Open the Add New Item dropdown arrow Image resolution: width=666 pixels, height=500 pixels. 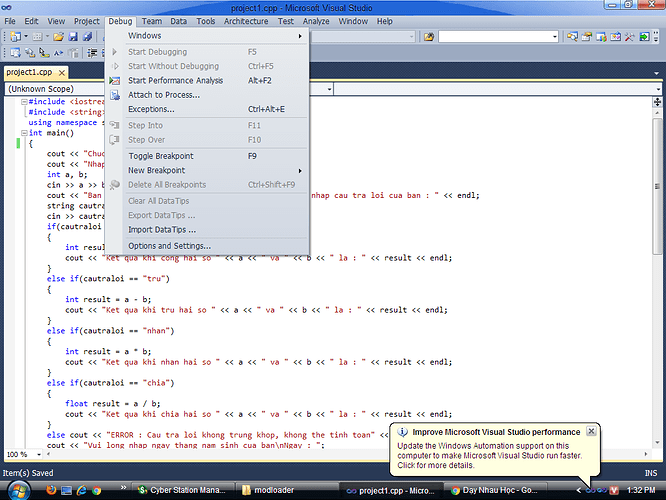pyautogui.click(x=47, y=37)
